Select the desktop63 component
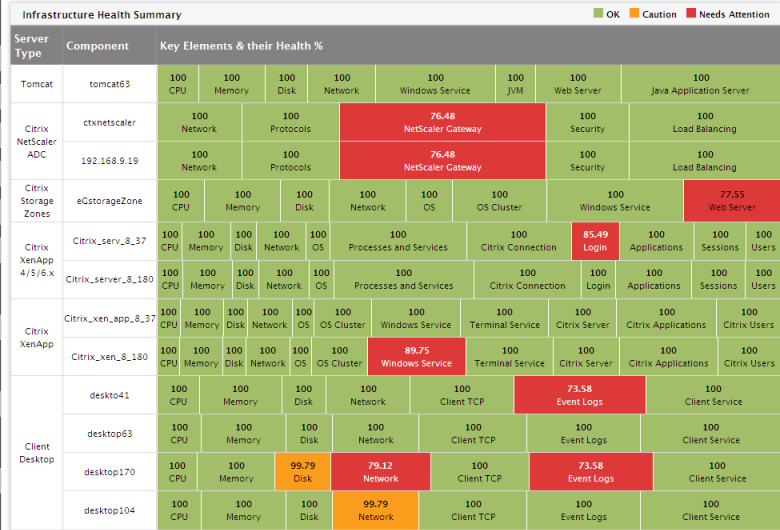The height and width of the screenshot is (530, 780). [x=109, y=433]
